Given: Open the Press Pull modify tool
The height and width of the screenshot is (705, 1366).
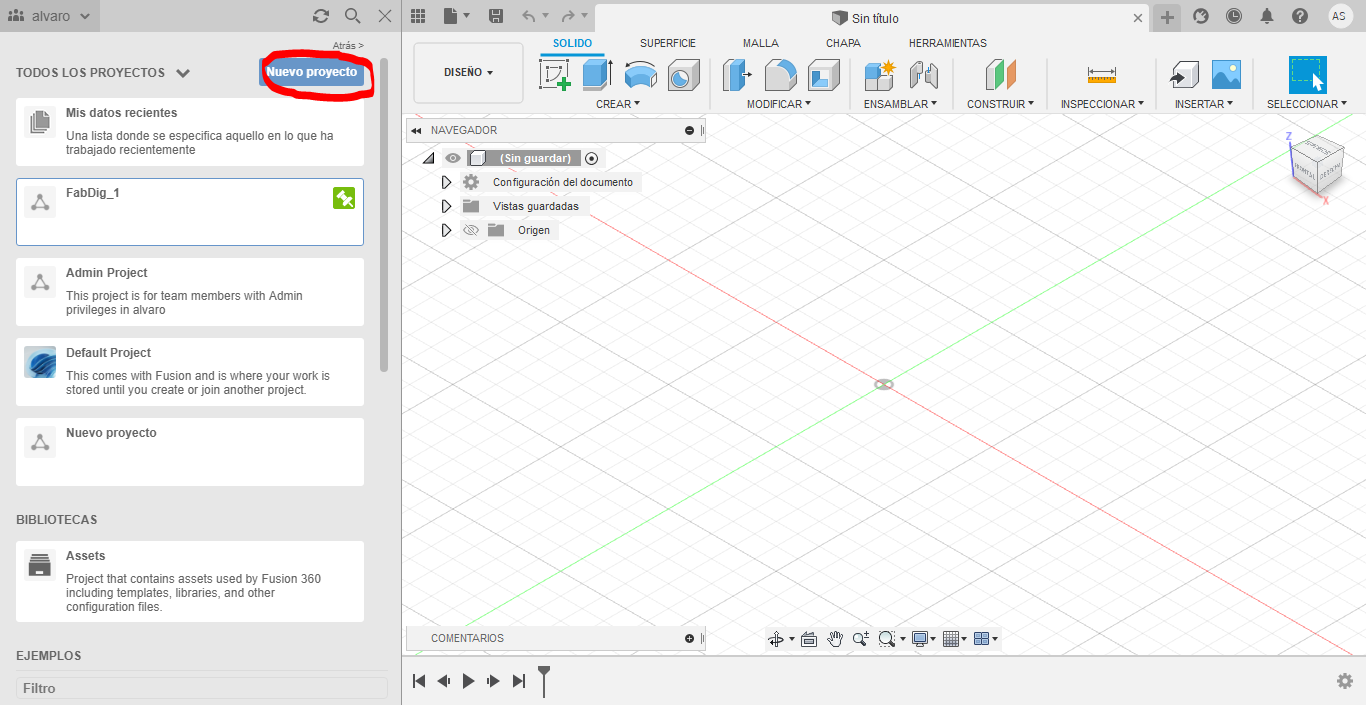Looking at the screenshot, I should click(737, 75).
